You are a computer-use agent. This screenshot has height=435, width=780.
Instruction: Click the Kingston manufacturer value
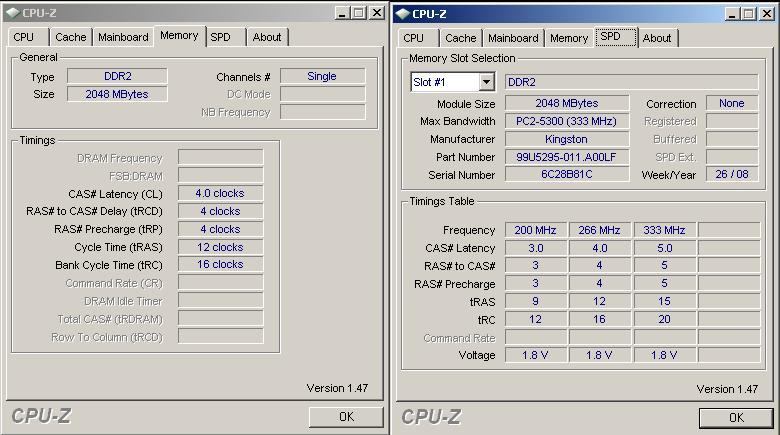[x=567, y=139]
